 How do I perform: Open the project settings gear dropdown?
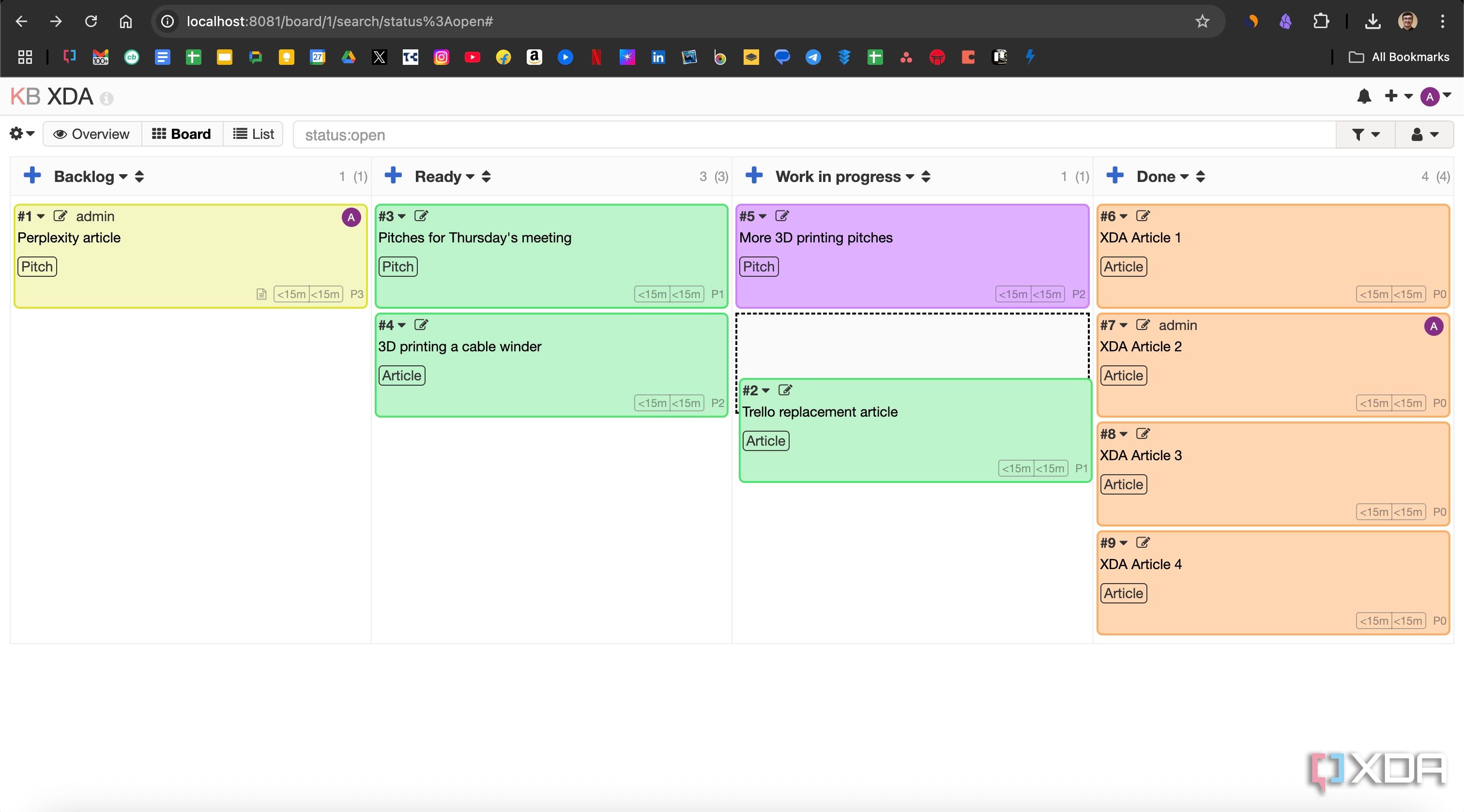point(22,134)
